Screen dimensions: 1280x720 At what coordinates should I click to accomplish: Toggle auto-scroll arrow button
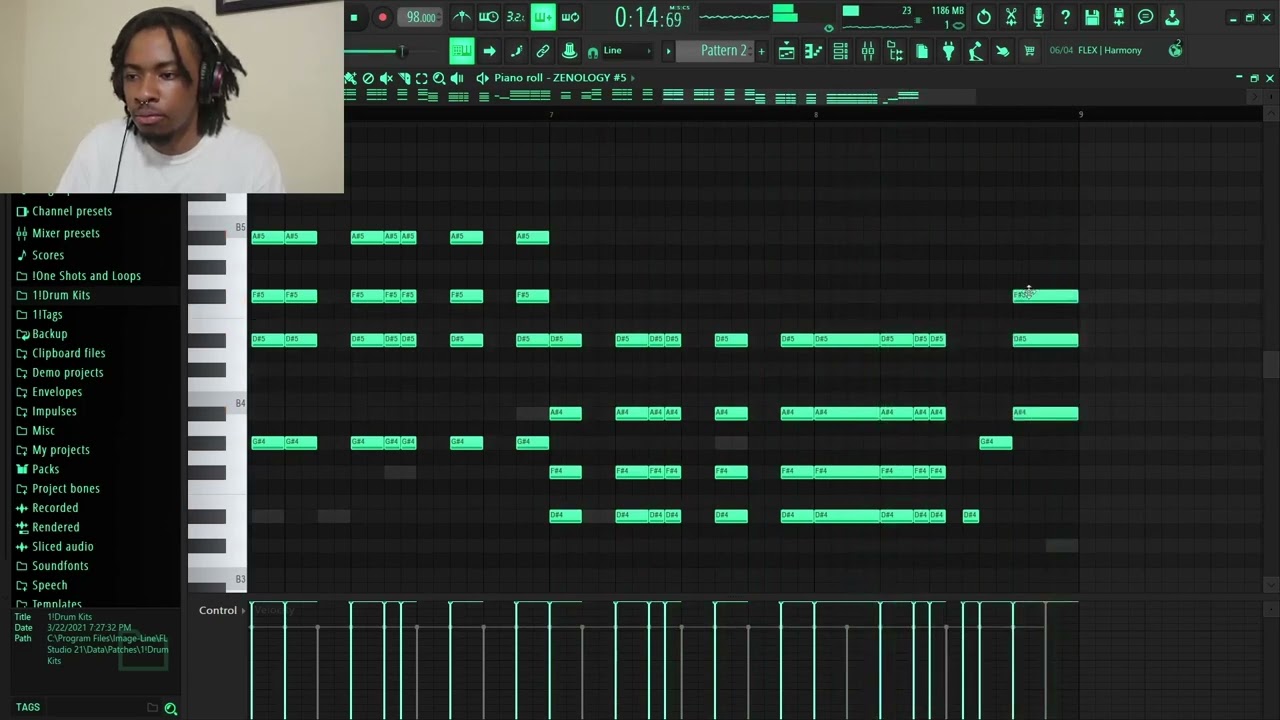tap(489, 51)
